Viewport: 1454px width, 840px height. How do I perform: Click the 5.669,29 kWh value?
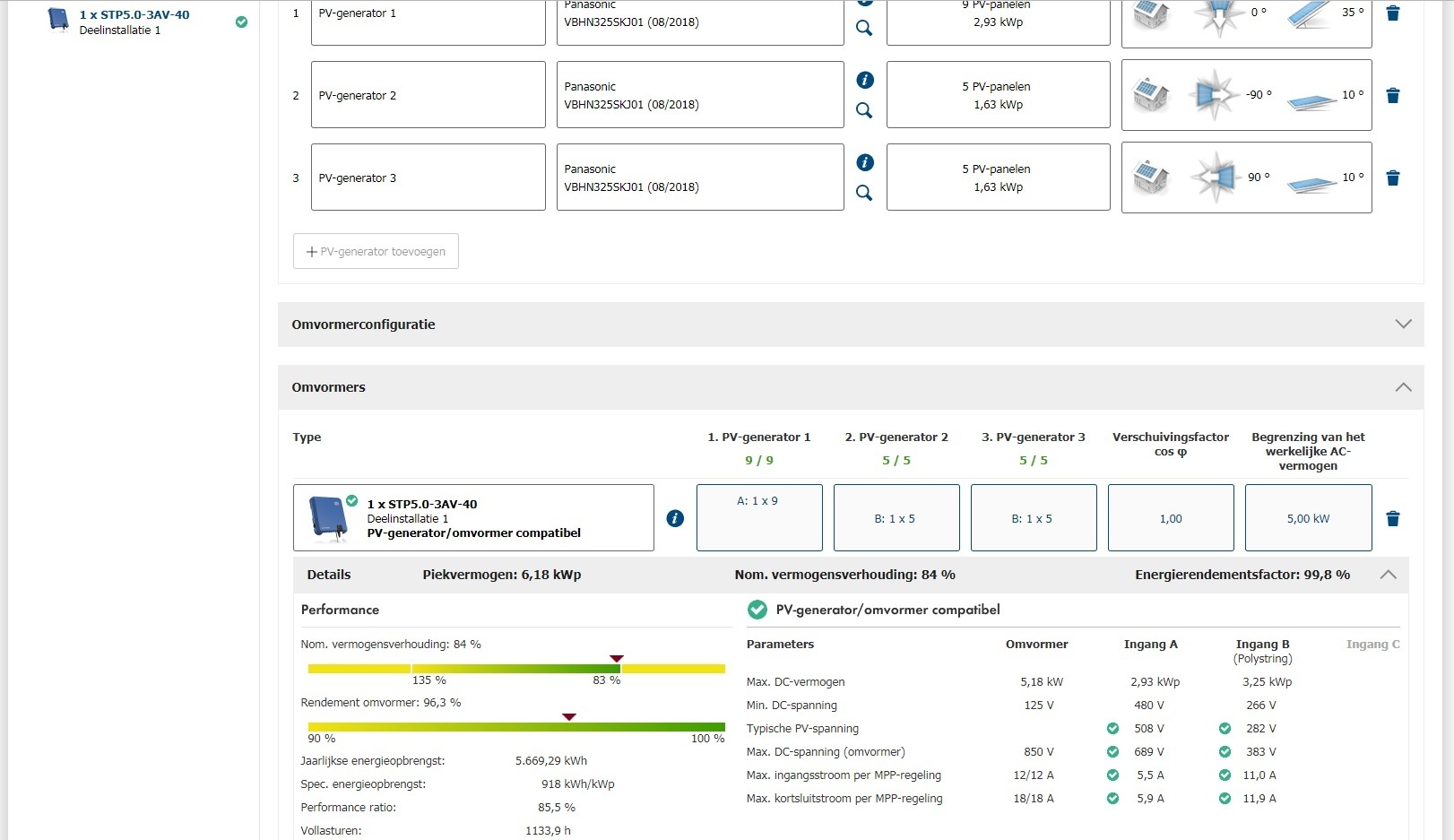tap(551, 761)
